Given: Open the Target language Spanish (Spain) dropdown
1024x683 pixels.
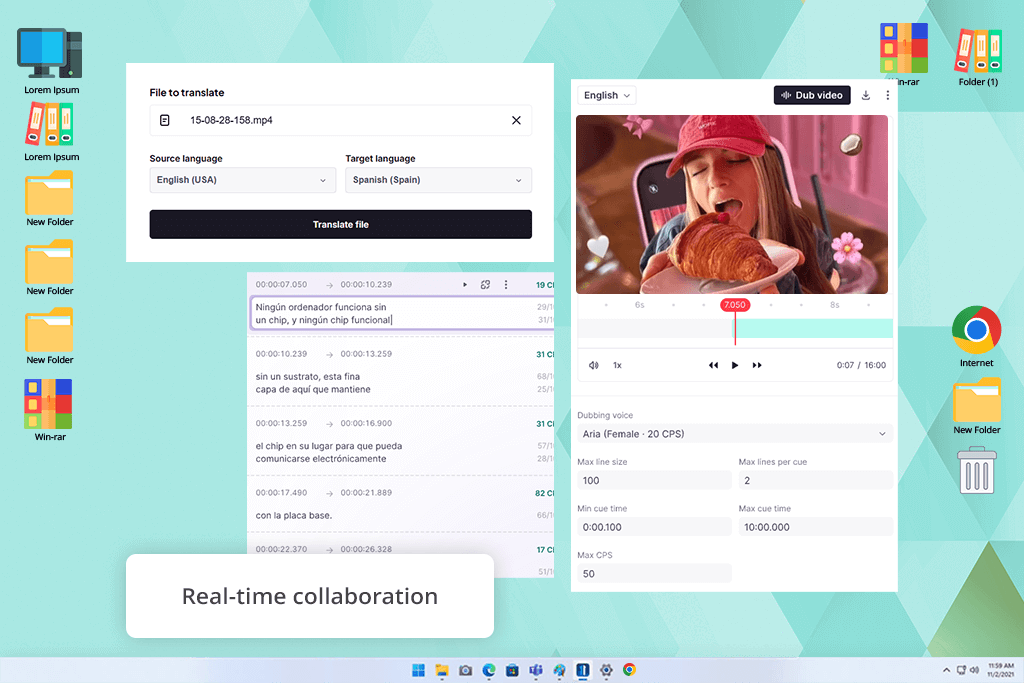Looking at the screenshot, I should 438,180.
